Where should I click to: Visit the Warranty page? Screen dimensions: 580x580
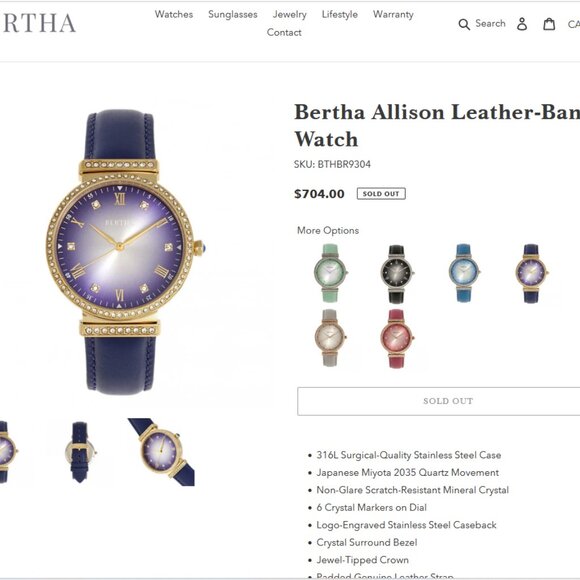pyautogui.click(x=393, y=14)
